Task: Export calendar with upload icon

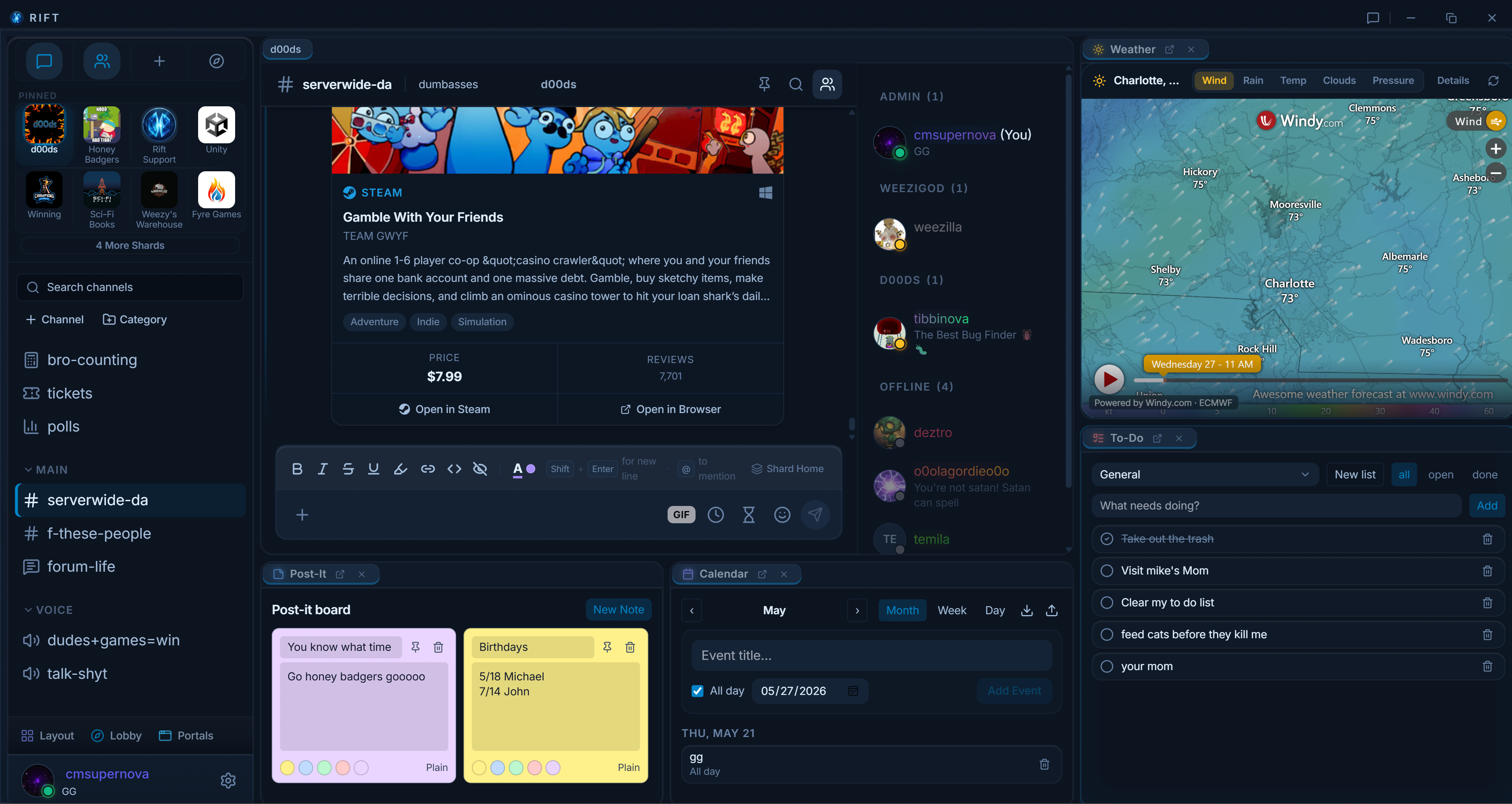Action: pyautogui.click(x=1052, y=610)
